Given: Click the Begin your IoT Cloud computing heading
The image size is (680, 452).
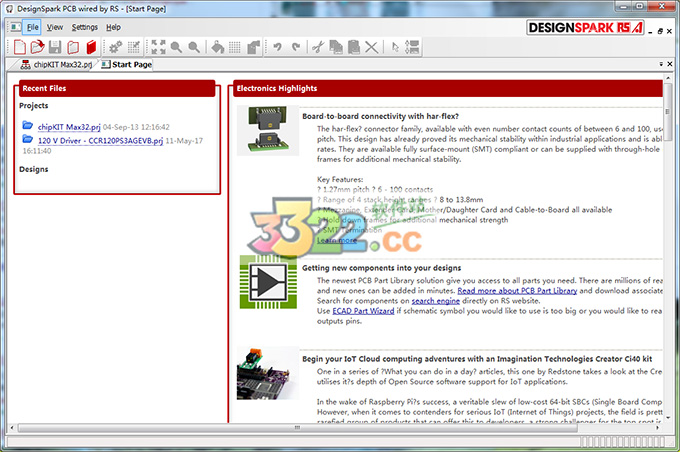Looking at the screenshot, I should pyautogui.click(x=477, y=359).
